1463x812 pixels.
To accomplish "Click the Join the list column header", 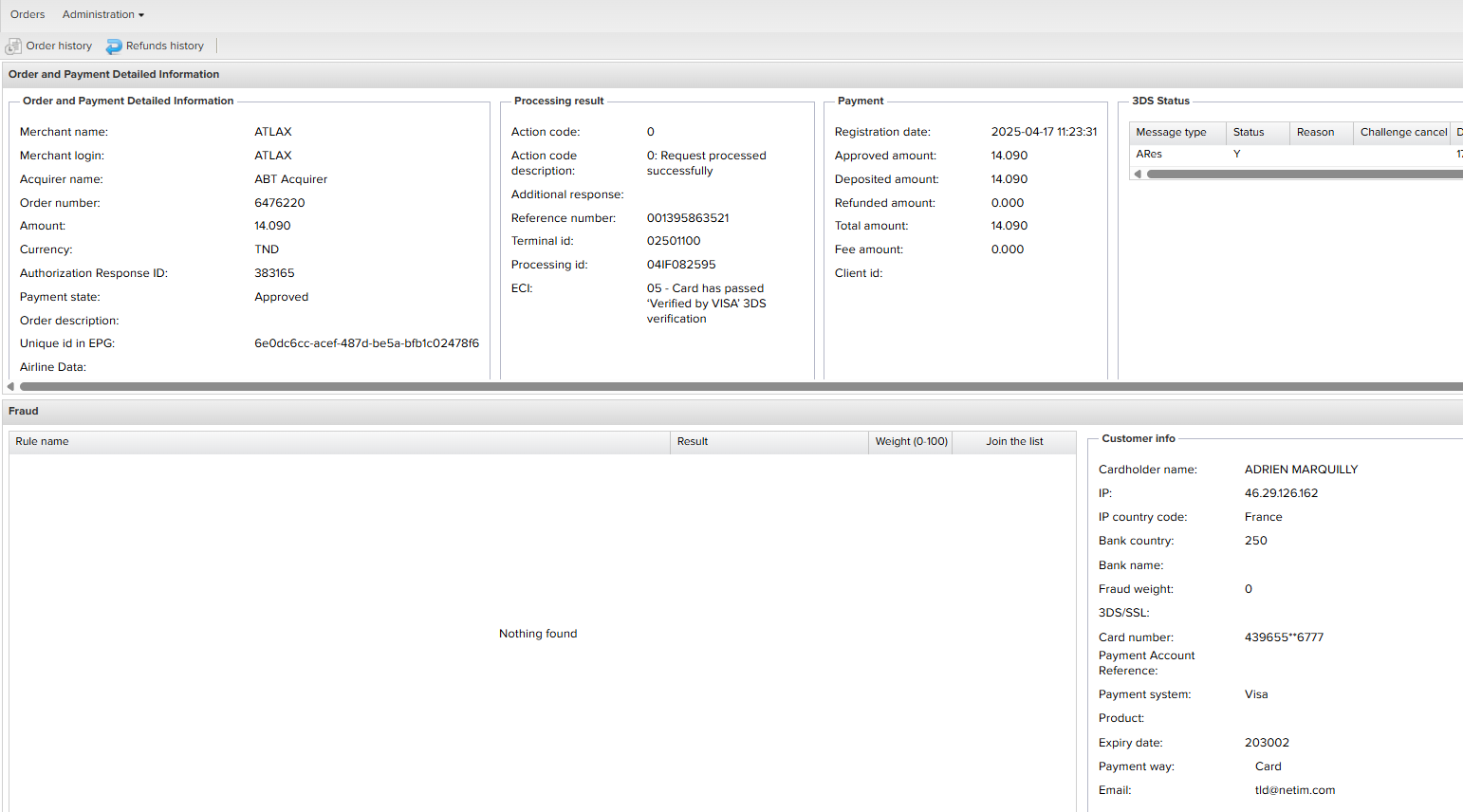I will click(1013, 441).
